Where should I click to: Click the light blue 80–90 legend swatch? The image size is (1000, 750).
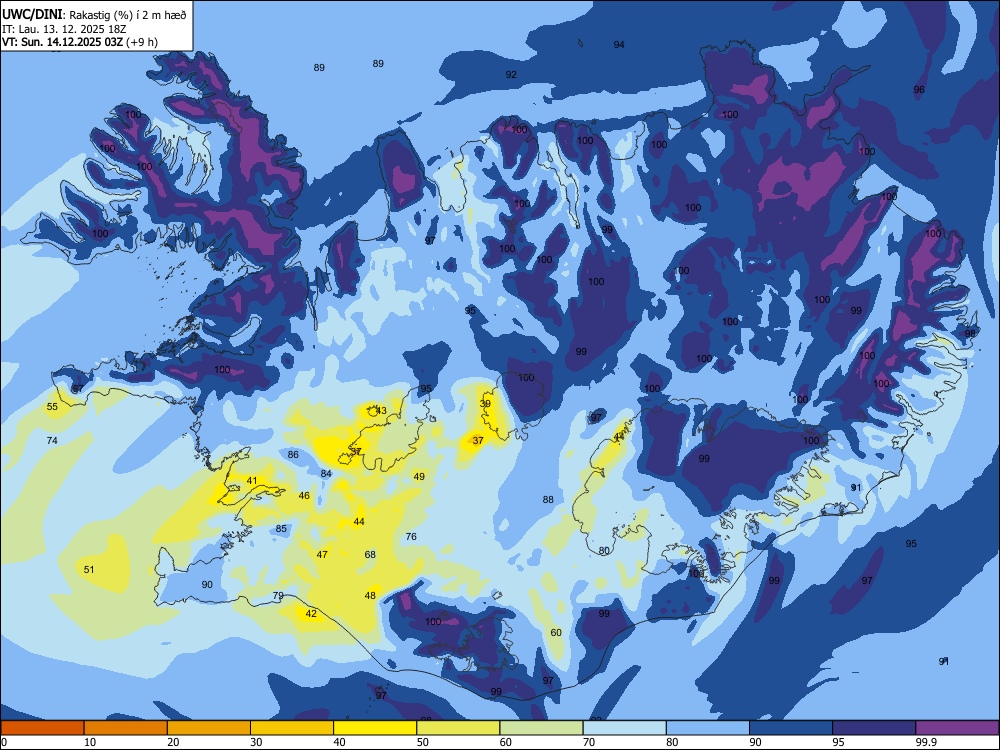coord(708,728)
